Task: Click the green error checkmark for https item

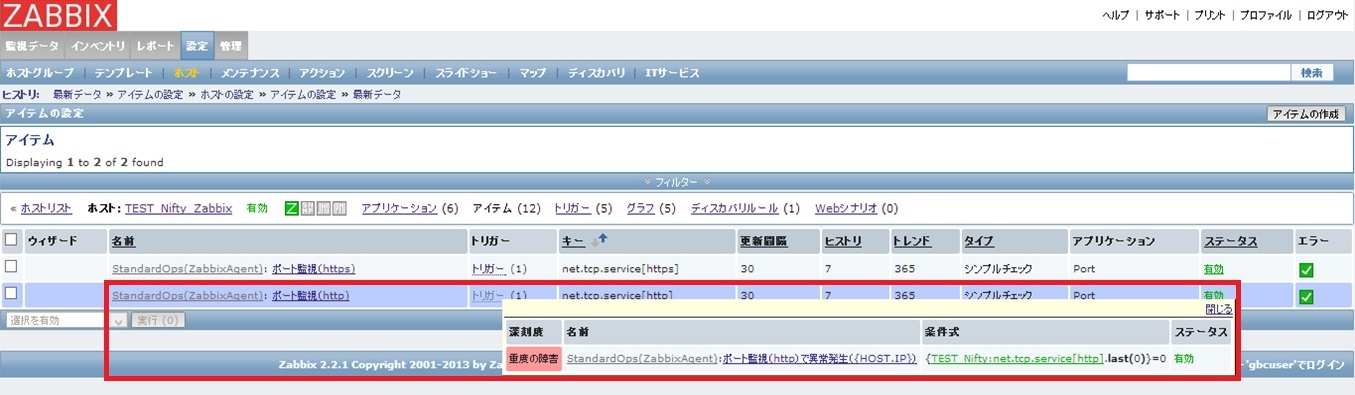Action: (1306, 269)
